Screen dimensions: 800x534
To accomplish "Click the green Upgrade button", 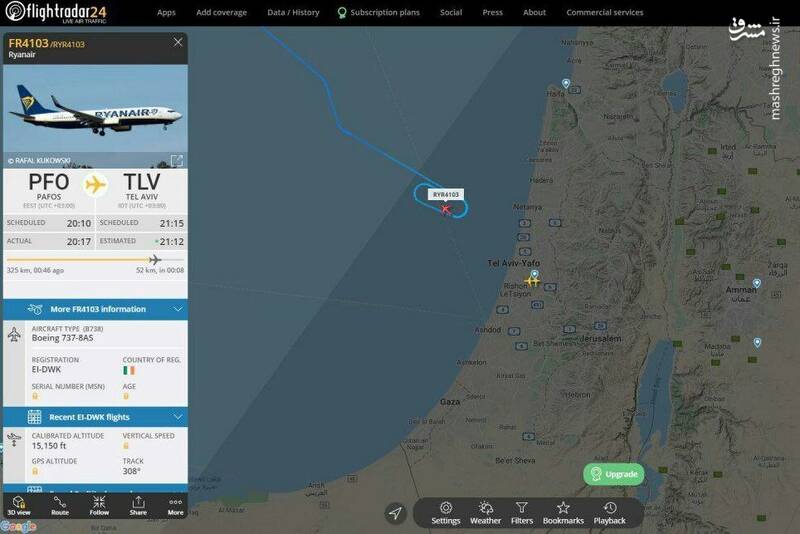I will click(614, 474).
